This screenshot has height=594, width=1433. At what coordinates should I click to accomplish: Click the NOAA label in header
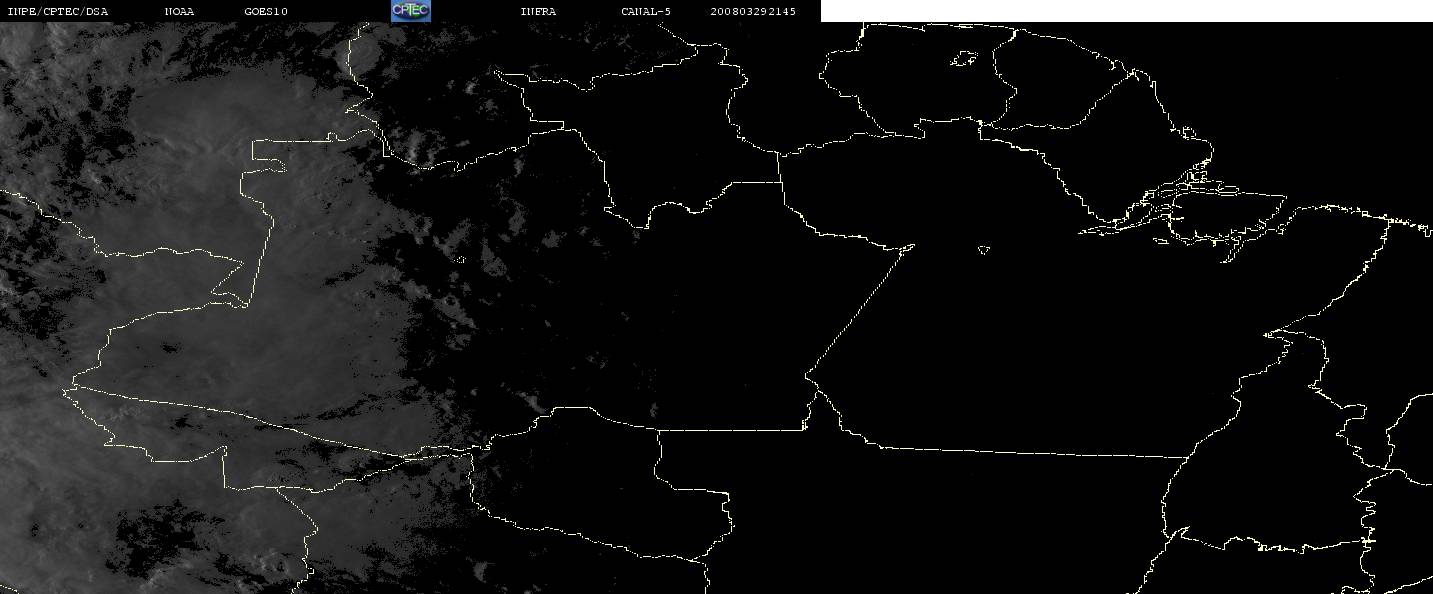(x=179, y=12)
